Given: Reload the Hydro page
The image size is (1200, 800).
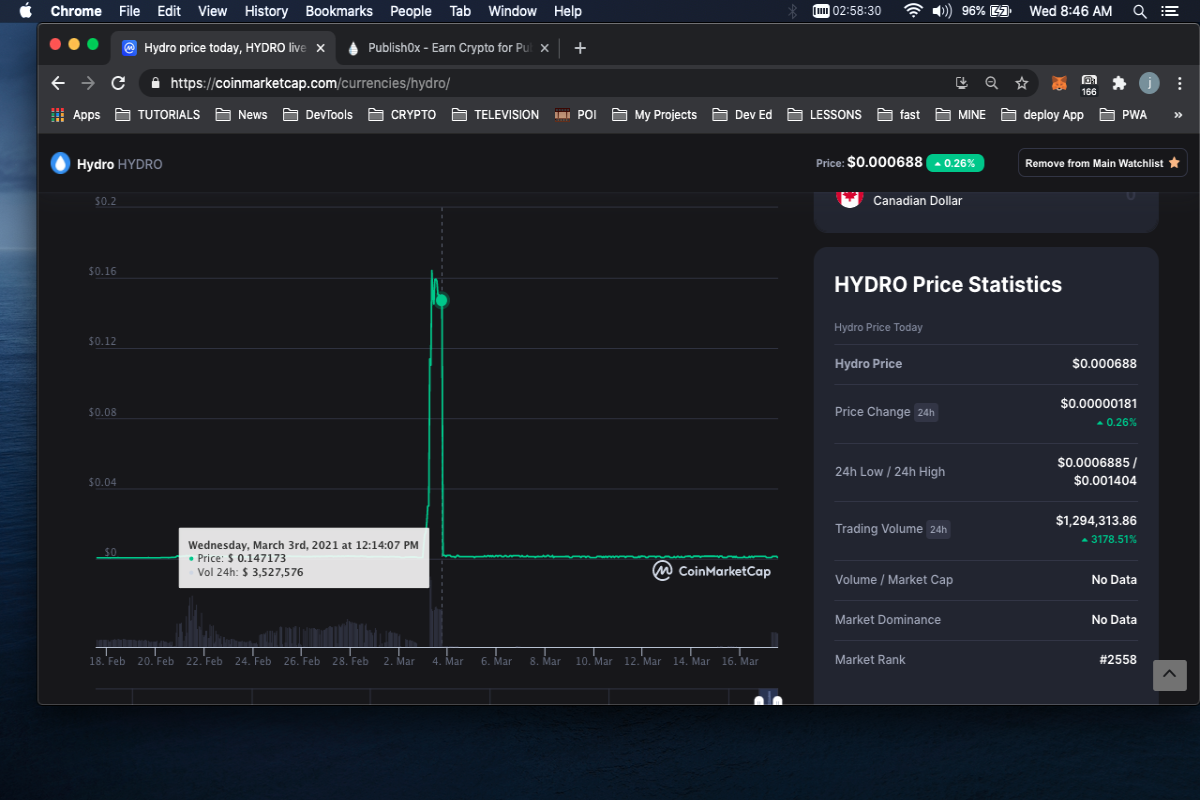Looking at the screenshot, I should [x=118, y=83].
